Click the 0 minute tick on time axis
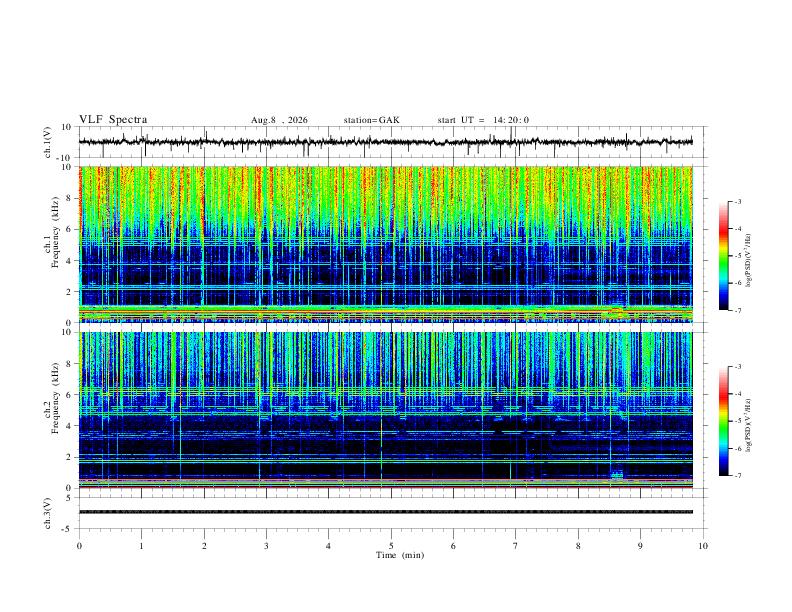This screenshot has height=612, width=792. tap(79, 546)
